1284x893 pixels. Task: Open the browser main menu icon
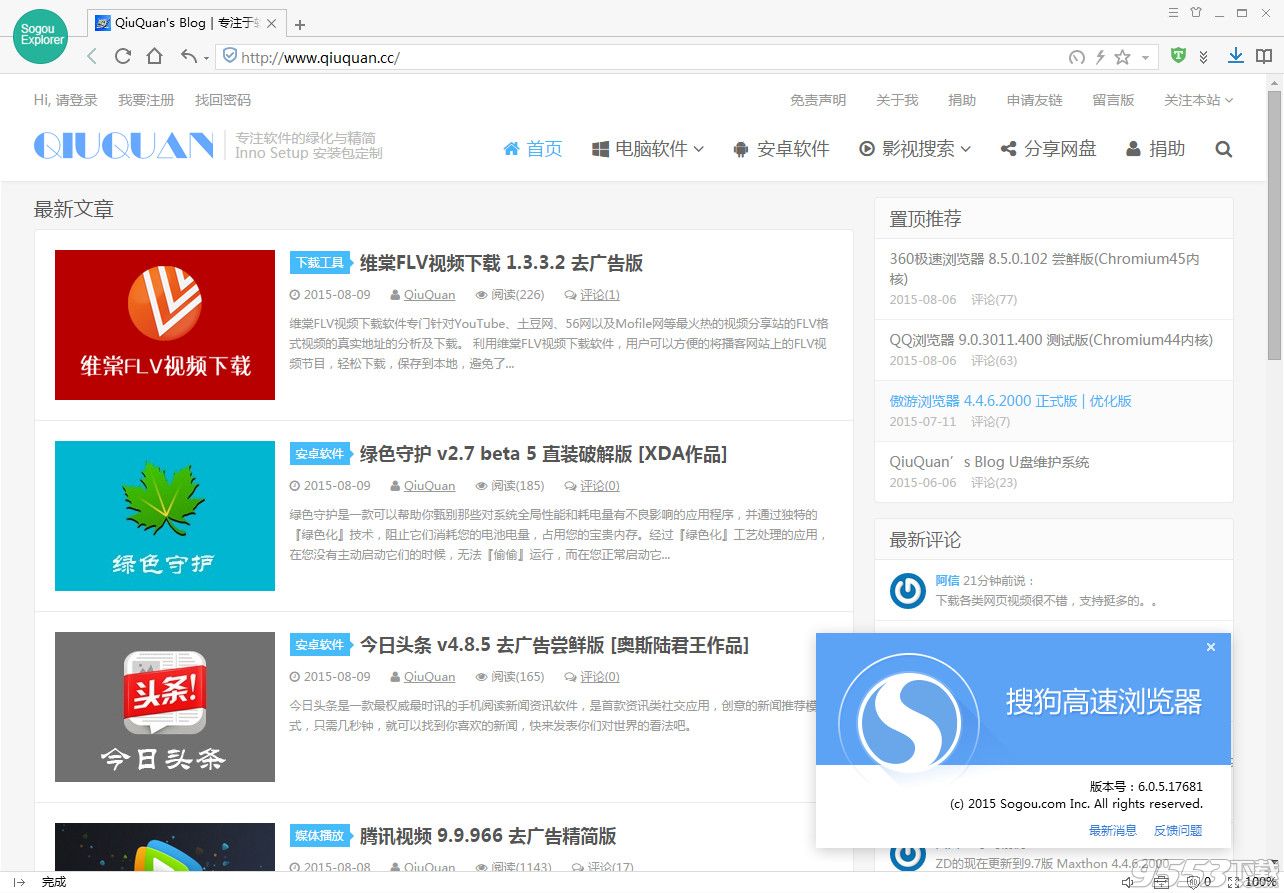1174,12
